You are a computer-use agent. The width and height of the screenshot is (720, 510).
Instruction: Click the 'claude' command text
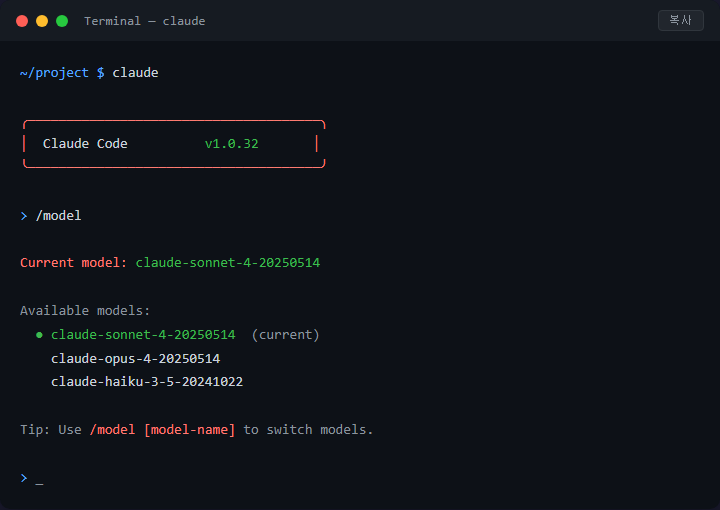pyautogui.click(x=135, y=73)
